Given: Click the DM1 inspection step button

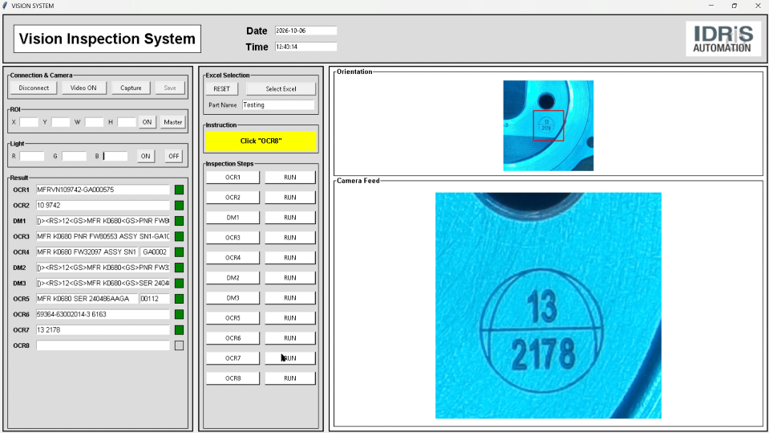Looking at the screenshot, I should click(x=233, y=218).
